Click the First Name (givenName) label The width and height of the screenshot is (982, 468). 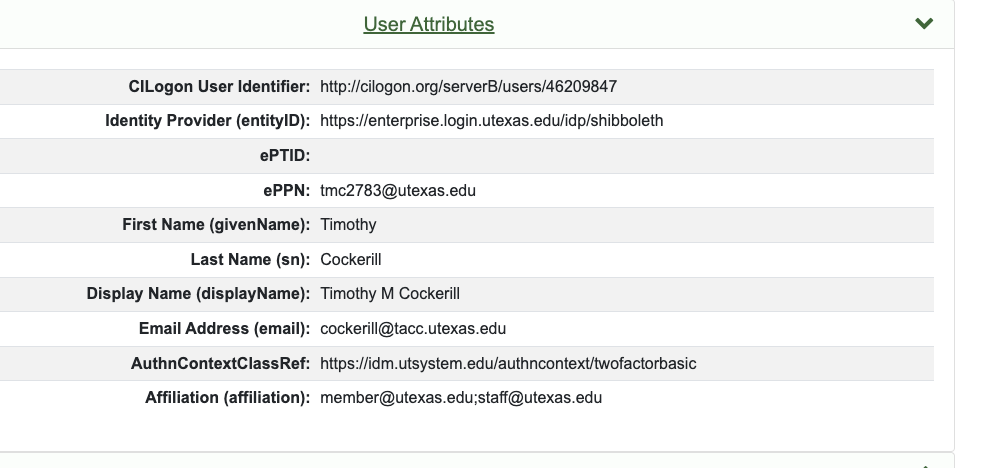coord(216,225)
